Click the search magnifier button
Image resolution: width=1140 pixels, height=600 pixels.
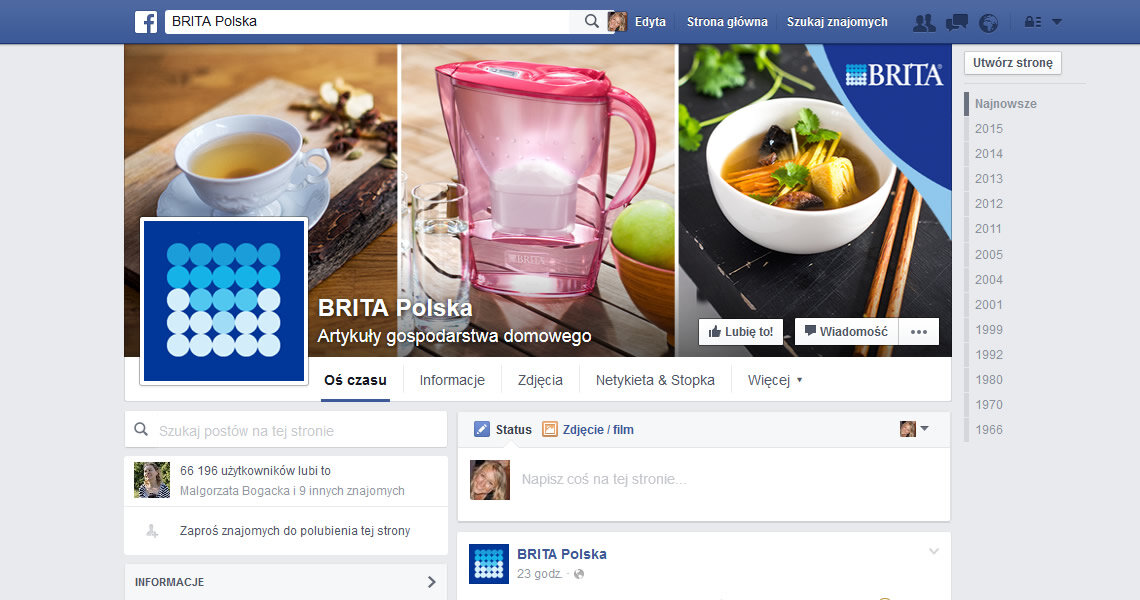coord(591,22)
